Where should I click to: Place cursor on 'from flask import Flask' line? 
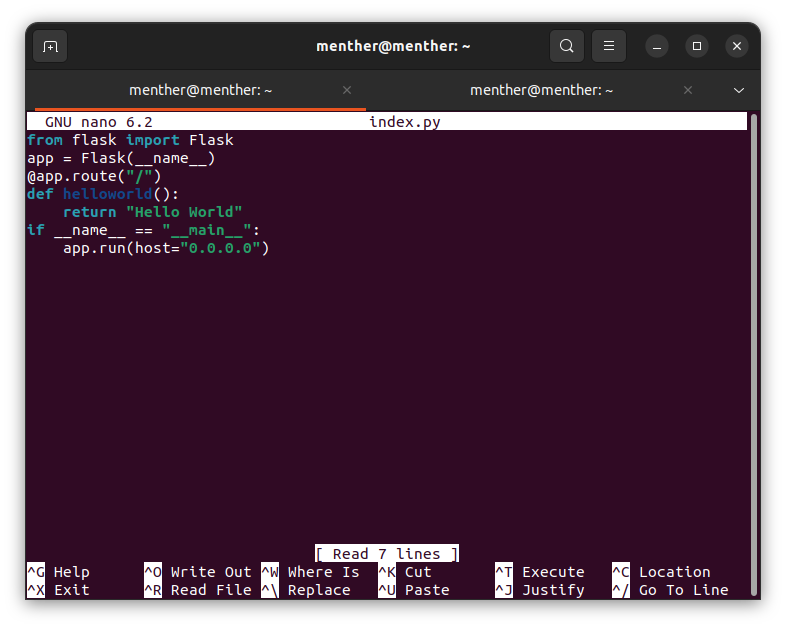[130, 140]
